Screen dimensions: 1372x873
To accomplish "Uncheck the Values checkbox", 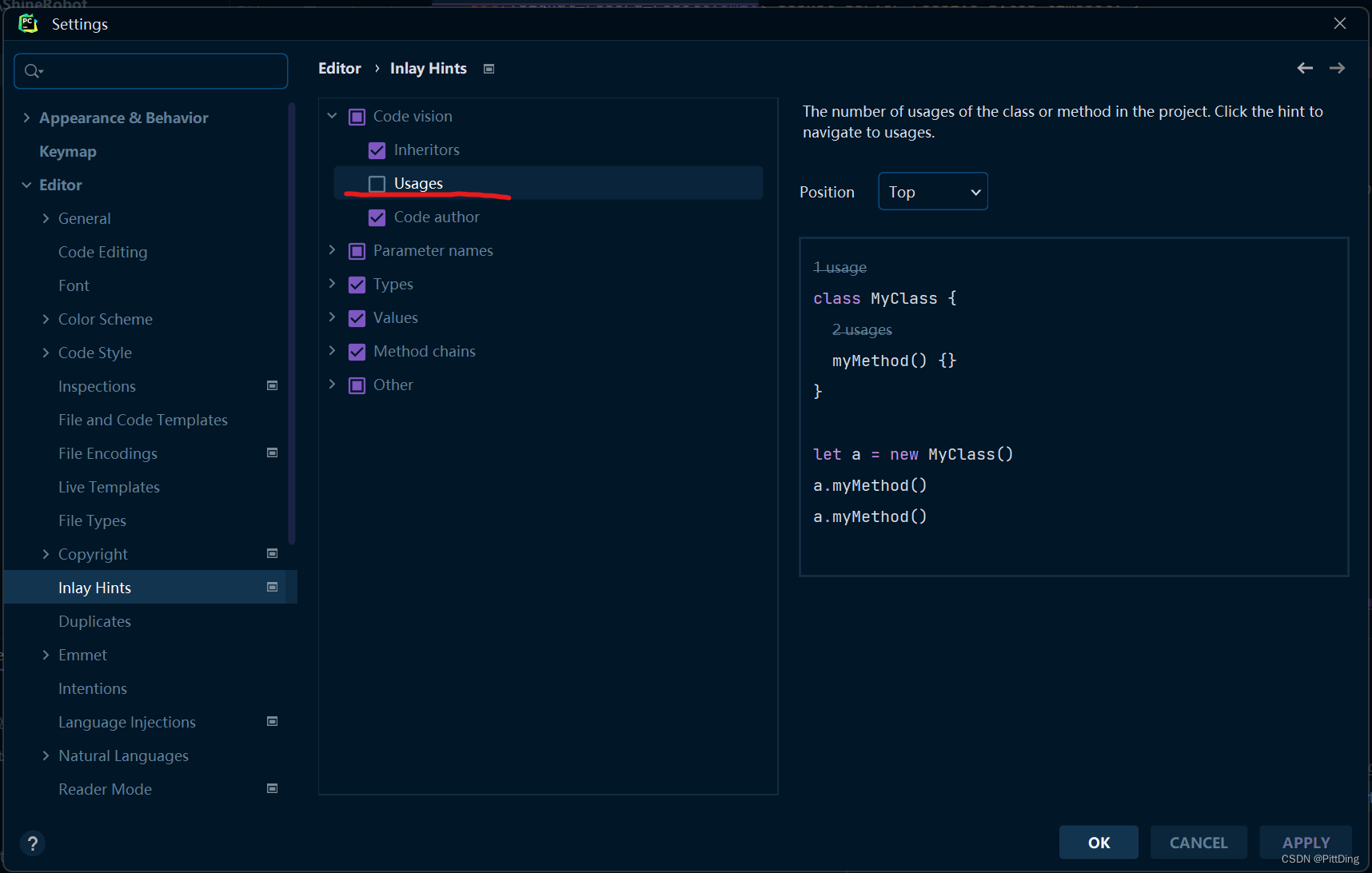I will (x=357, y=318).
